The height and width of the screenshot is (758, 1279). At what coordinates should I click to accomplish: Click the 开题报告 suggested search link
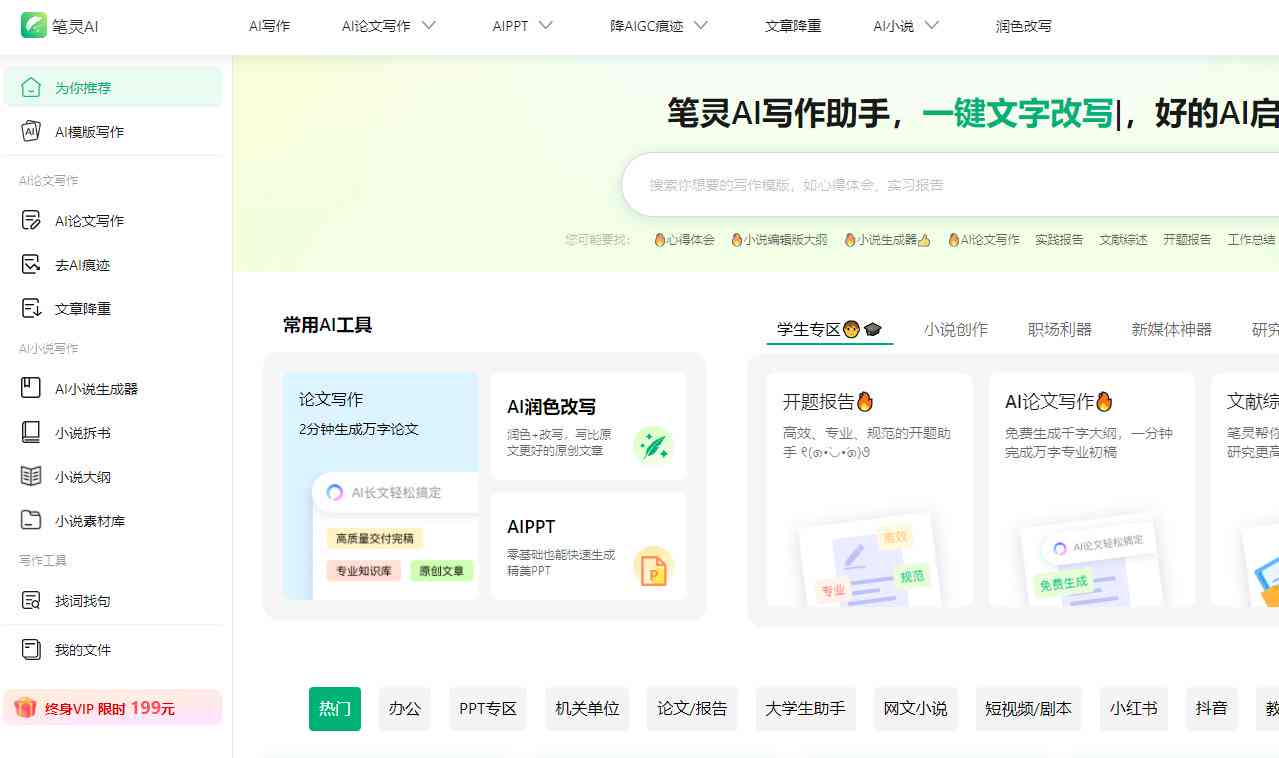[1187, 240]
